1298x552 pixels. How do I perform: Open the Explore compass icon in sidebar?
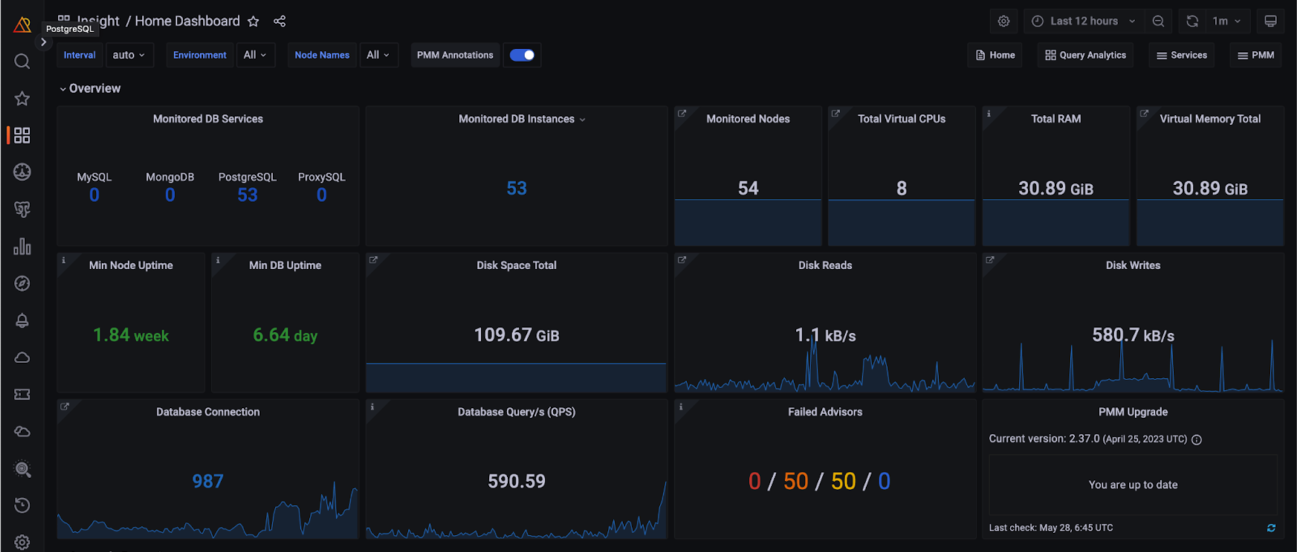click(x=22, y=284)
